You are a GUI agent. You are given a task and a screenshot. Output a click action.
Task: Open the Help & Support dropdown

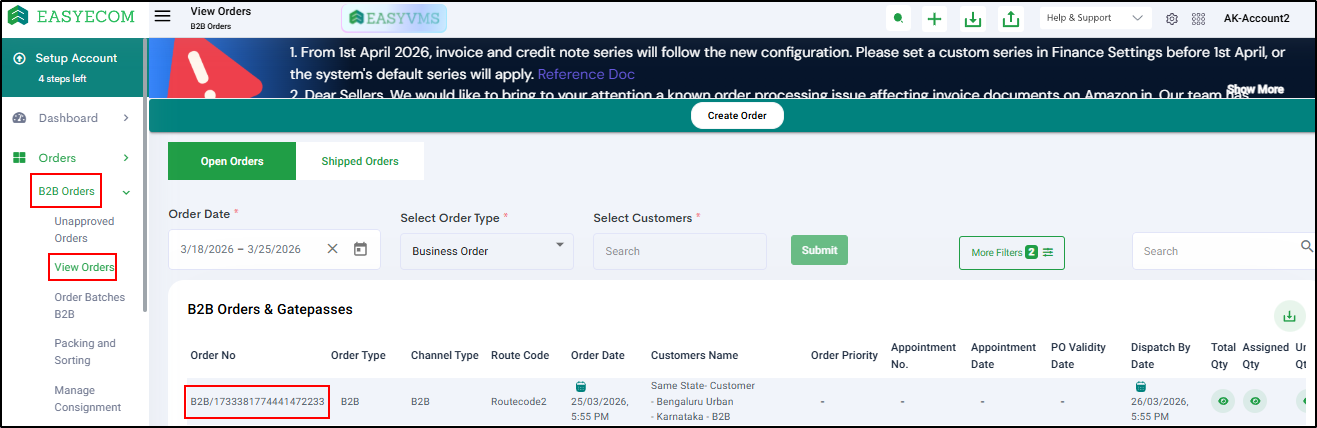point(1095,18)
